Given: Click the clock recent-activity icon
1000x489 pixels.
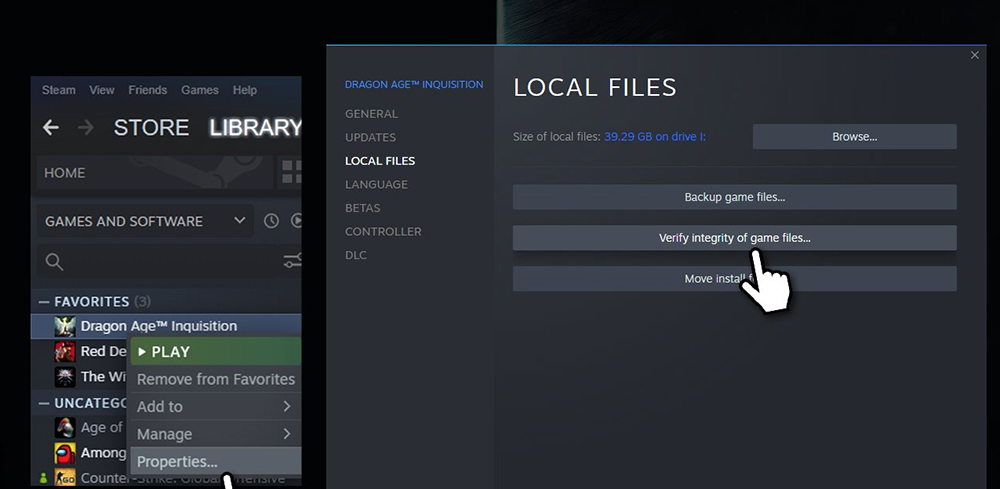Looking at the screenshot, I should pyautogui.click(x=272, y=221).
